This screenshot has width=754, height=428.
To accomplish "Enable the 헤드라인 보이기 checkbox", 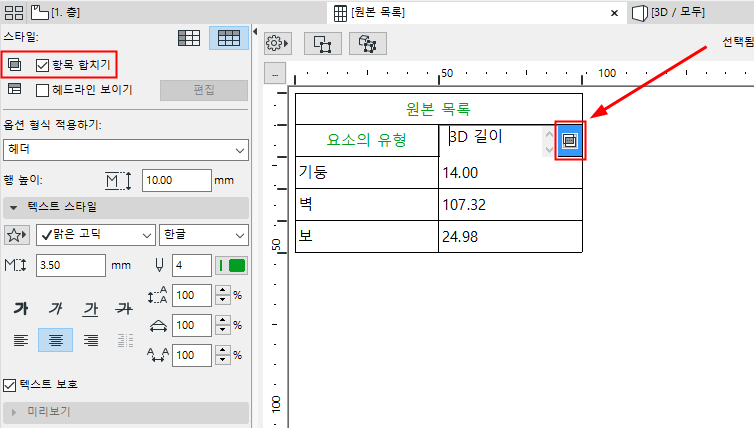I will click(42, 90).
